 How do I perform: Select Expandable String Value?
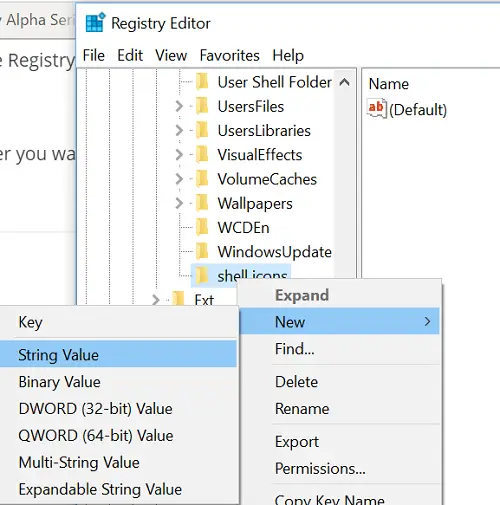(118, 489)
